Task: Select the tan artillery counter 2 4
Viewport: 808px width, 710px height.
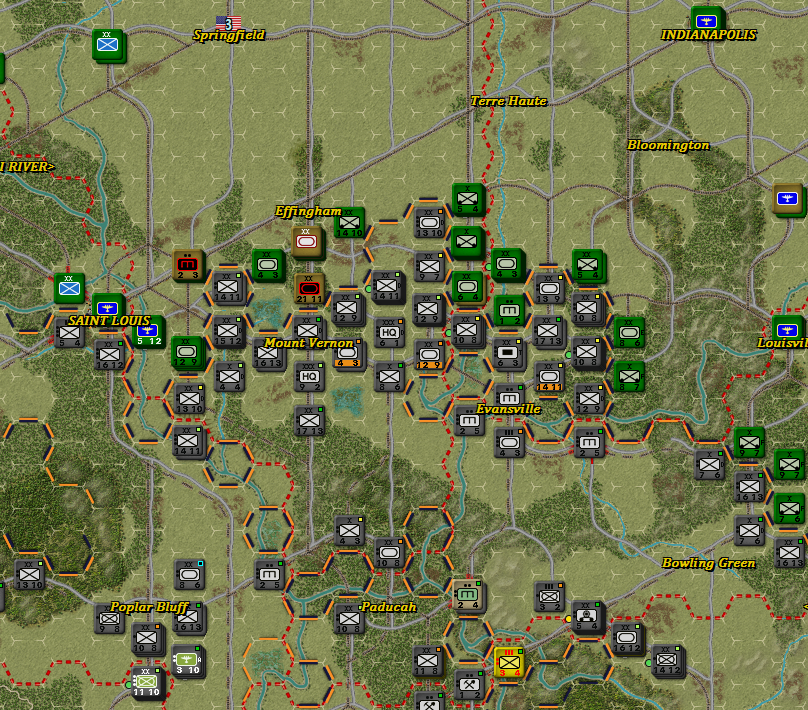Action: 467,595
